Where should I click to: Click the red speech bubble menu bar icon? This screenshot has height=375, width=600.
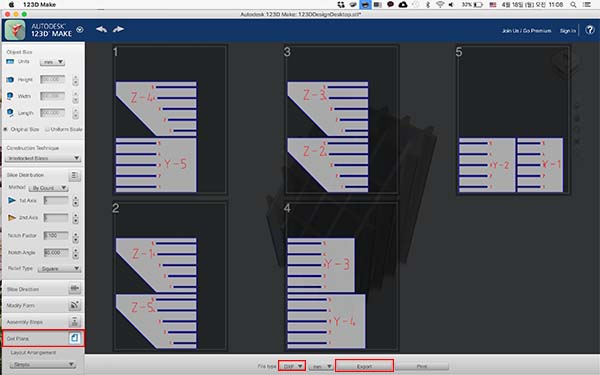(x=390, y=5)
